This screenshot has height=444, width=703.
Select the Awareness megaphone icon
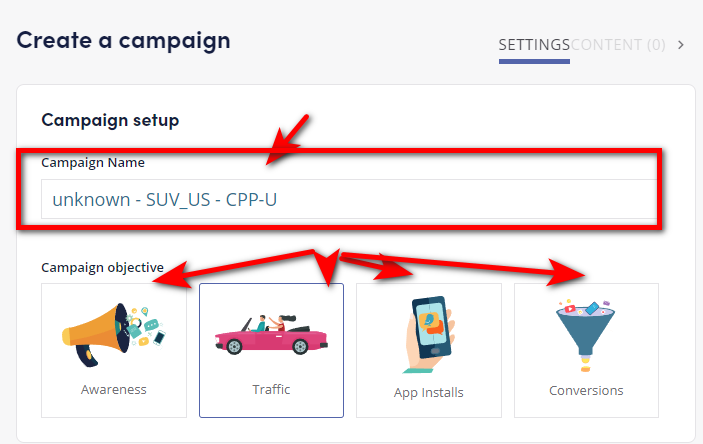coord(113,335)
